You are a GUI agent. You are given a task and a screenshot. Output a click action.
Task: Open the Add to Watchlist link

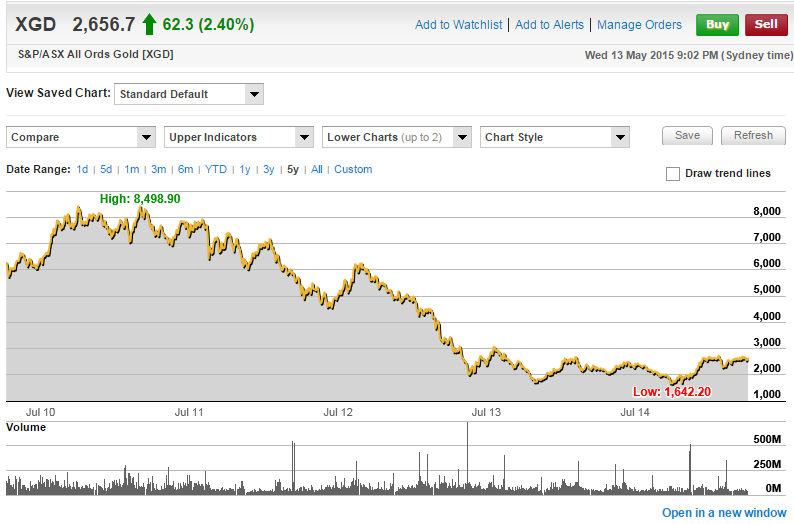[458, 25]
